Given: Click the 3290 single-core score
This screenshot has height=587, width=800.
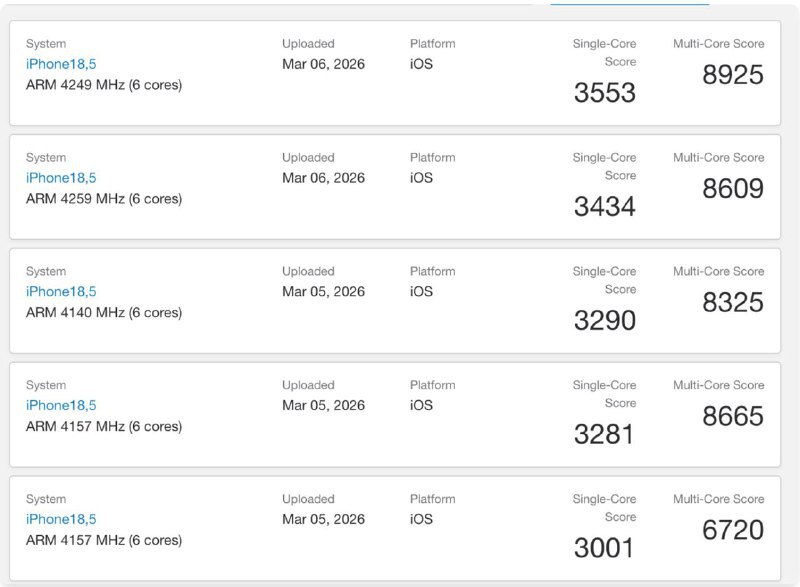Looking at the screenshot, I should click(x=604, y=321).
